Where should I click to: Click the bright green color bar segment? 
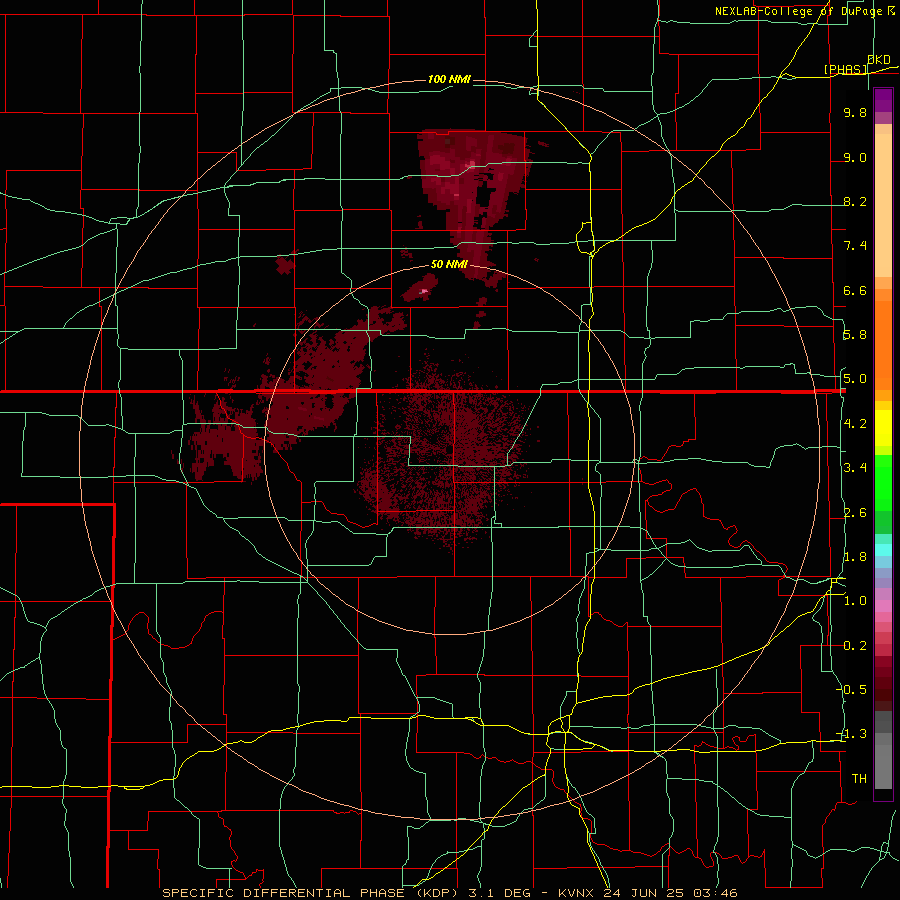883,484
